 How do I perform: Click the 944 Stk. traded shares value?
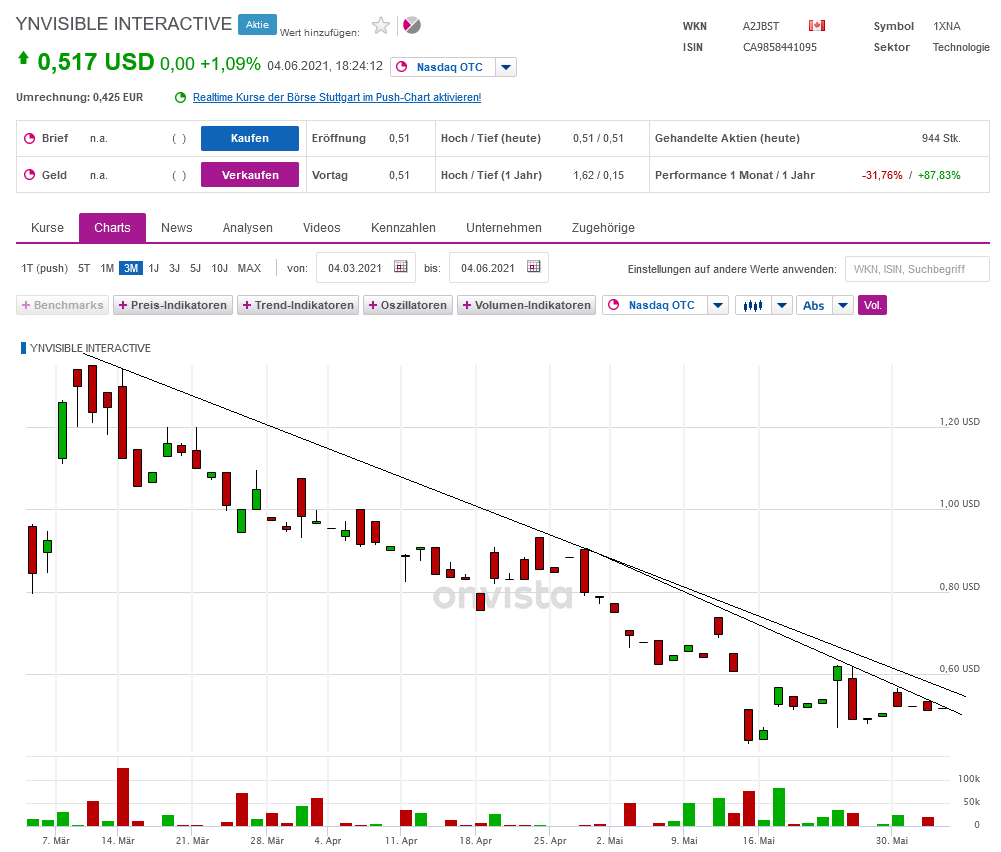[x=941, y=138]
